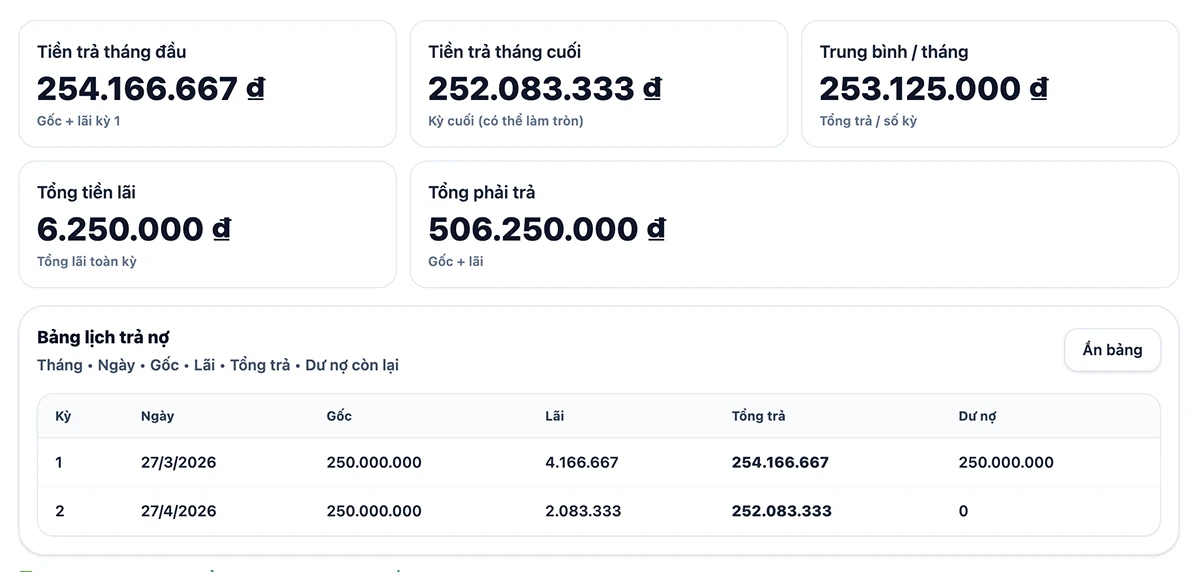This screenshot has width=1200, height=572.
Task: Click the "Dư nợ" column header
Action: click(x=977, y=416)
